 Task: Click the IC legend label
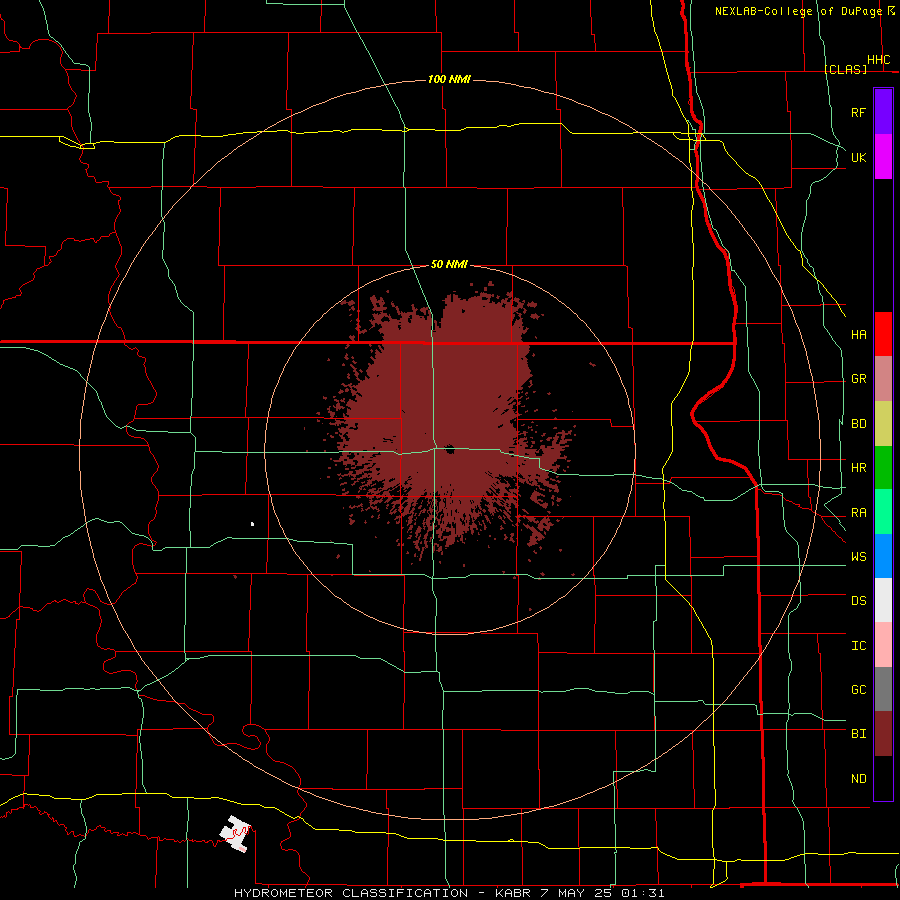[x=858, y=646]
